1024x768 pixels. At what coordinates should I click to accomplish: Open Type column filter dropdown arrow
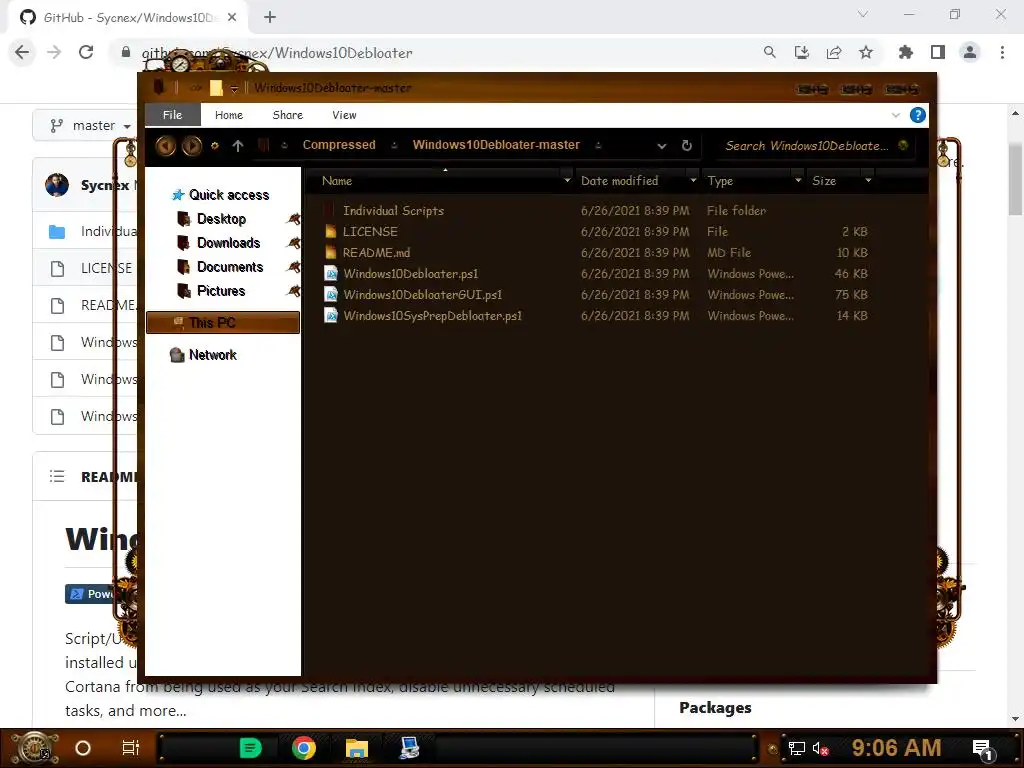797,180
